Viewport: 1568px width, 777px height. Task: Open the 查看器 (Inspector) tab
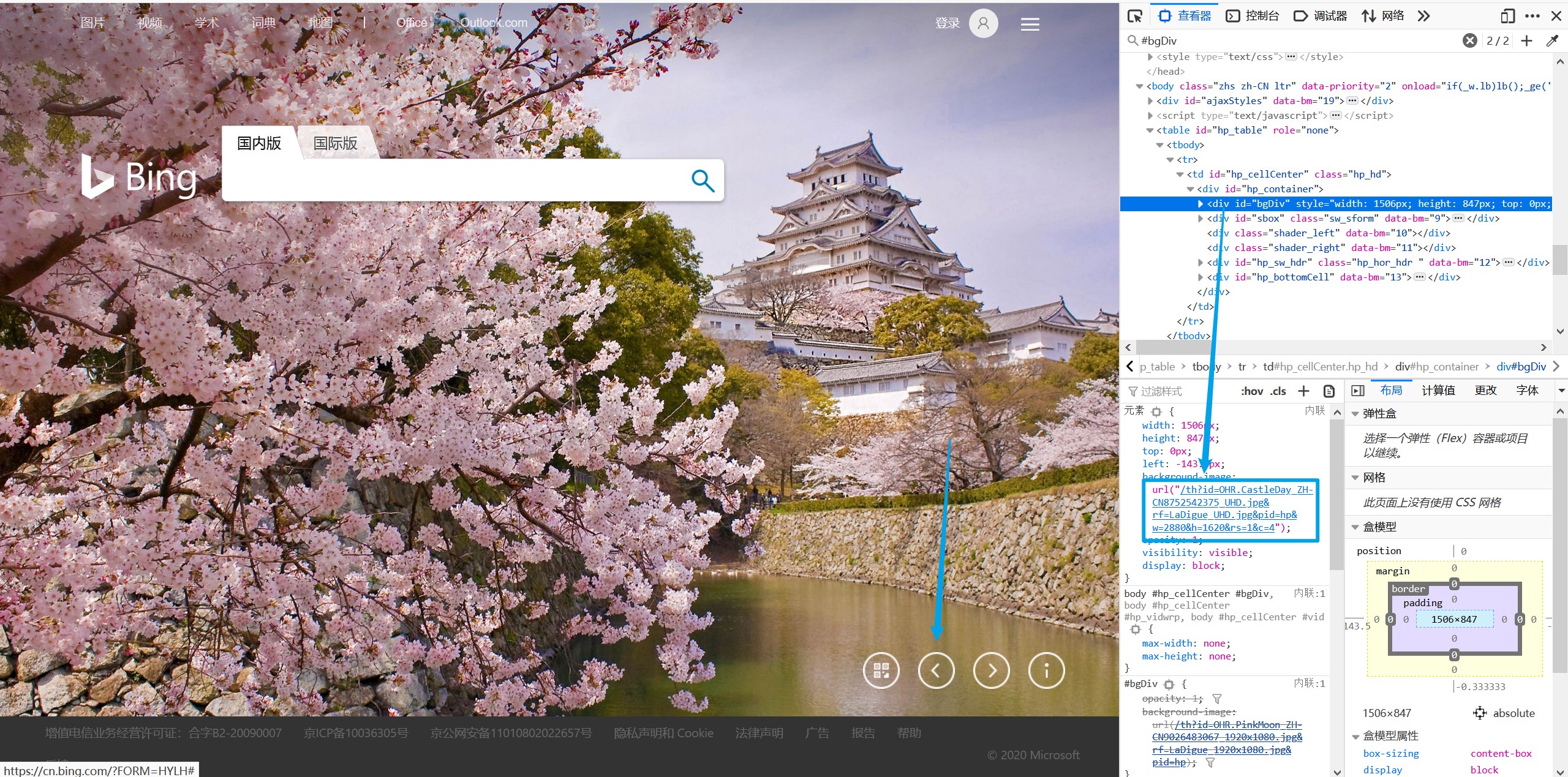click(1185, 16)
